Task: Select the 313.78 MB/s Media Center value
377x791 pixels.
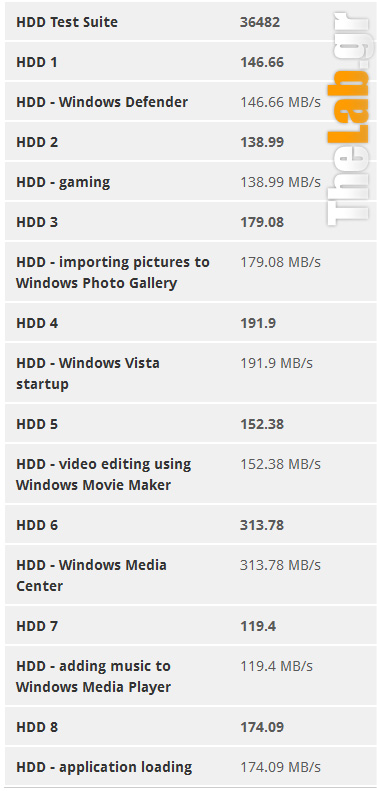Action: tap(280, 565)
